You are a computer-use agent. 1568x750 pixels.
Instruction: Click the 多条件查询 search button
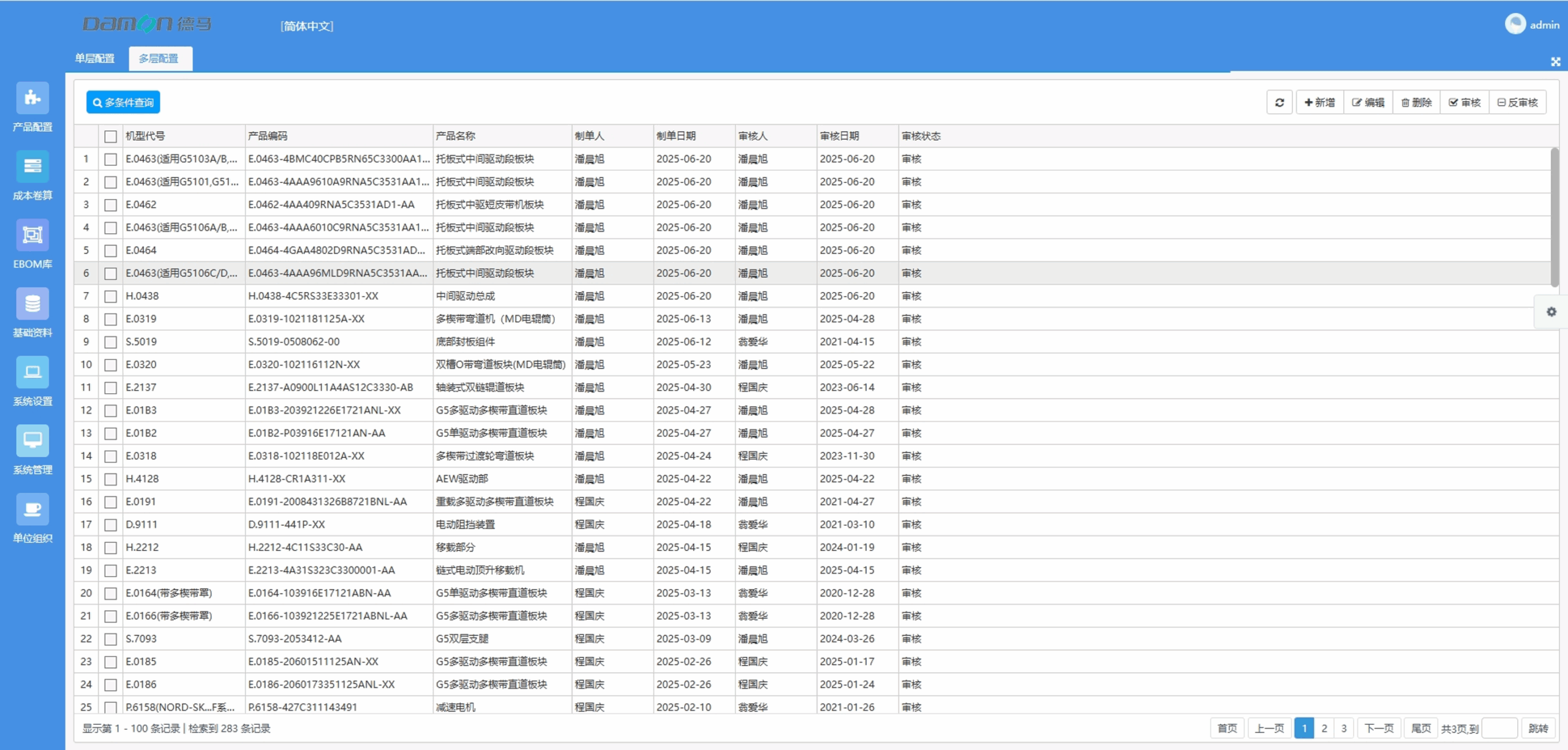(123, 102)
